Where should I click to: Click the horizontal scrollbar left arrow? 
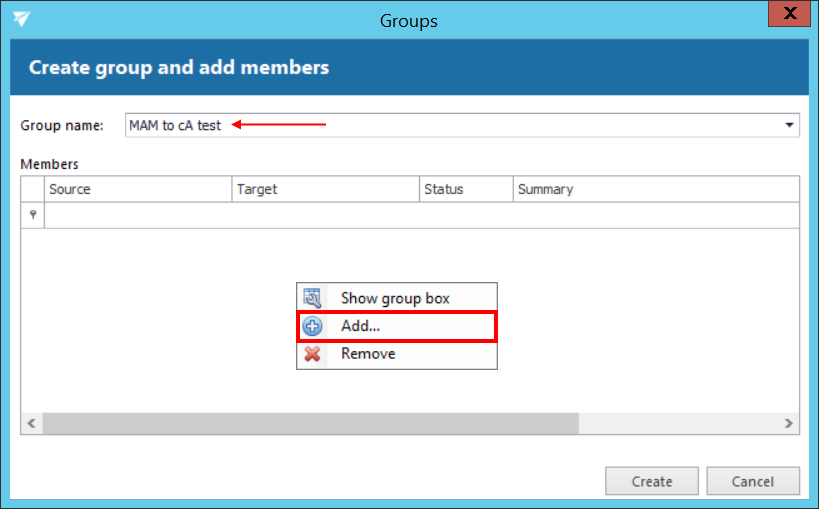[x=31, y=424]
